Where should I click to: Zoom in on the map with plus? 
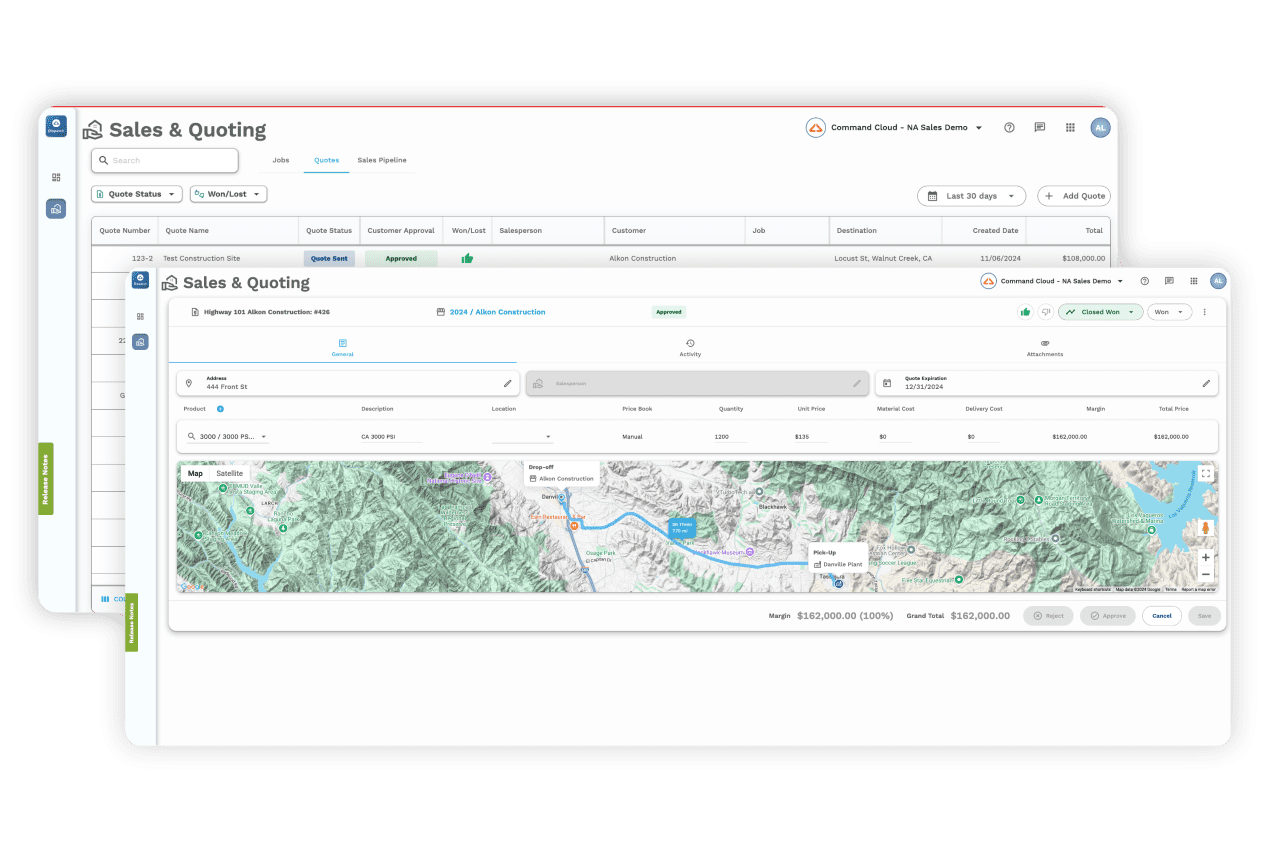(x=1206, y=557)
